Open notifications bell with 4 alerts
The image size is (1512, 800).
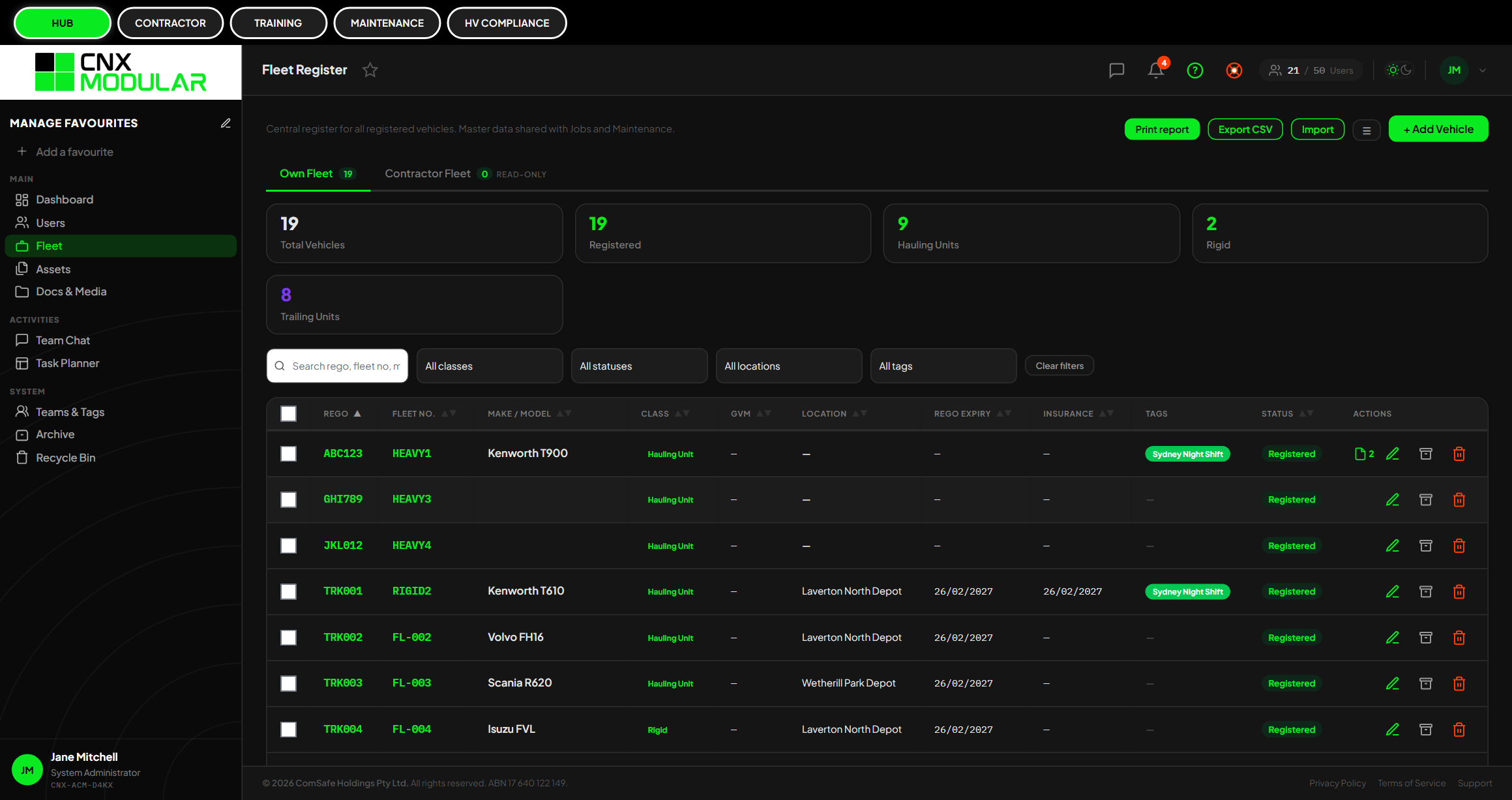(1157, 70)
